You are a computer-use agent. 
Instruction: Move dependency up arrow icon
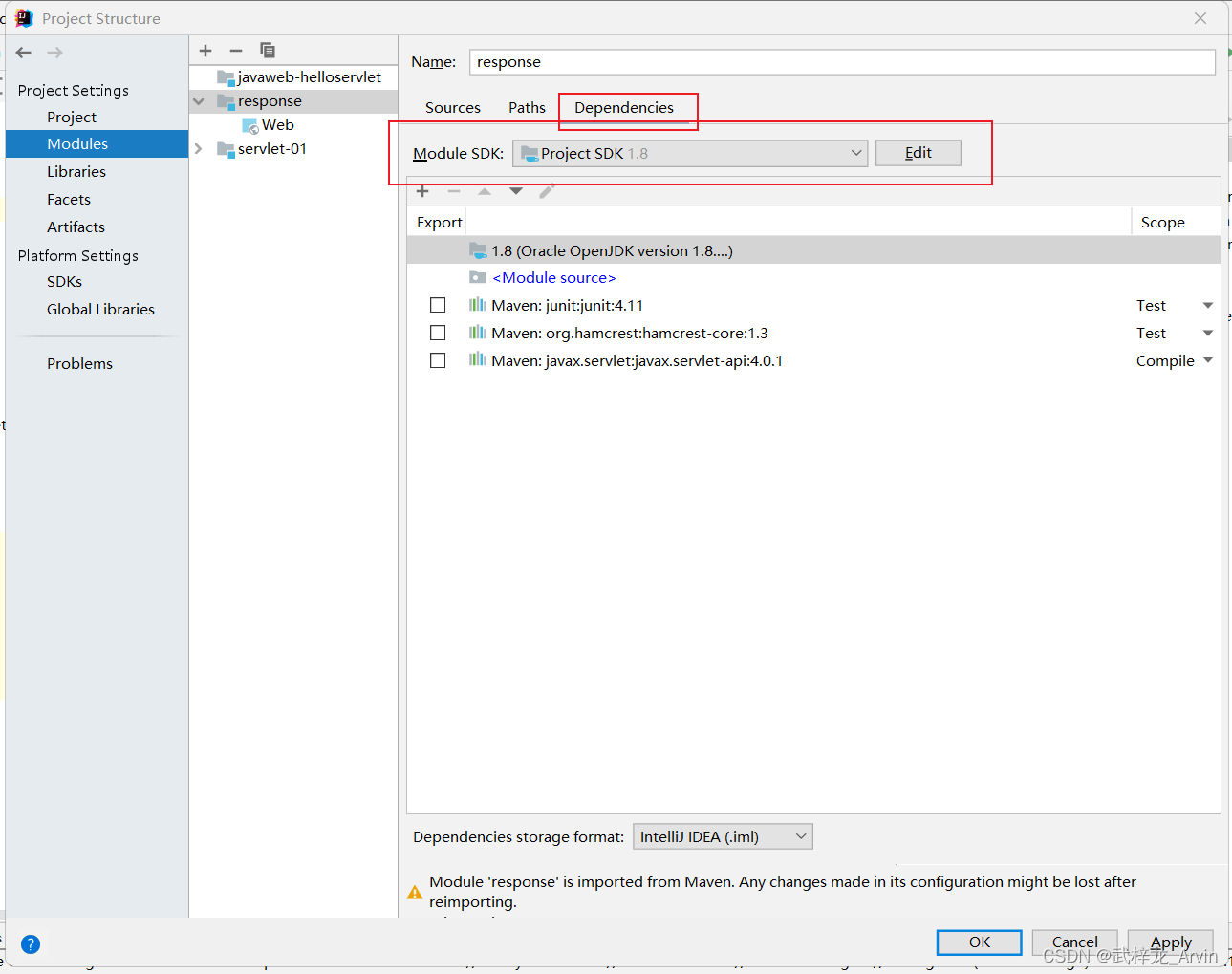[485, 191]
